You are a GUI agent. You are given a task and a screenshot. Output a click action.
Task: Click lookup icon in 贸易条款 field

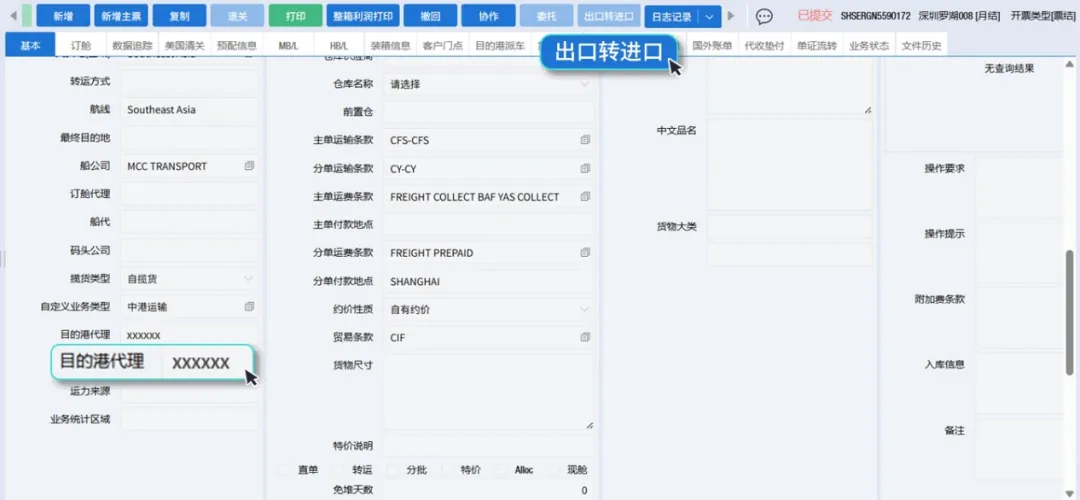click(x=585, y=338)
